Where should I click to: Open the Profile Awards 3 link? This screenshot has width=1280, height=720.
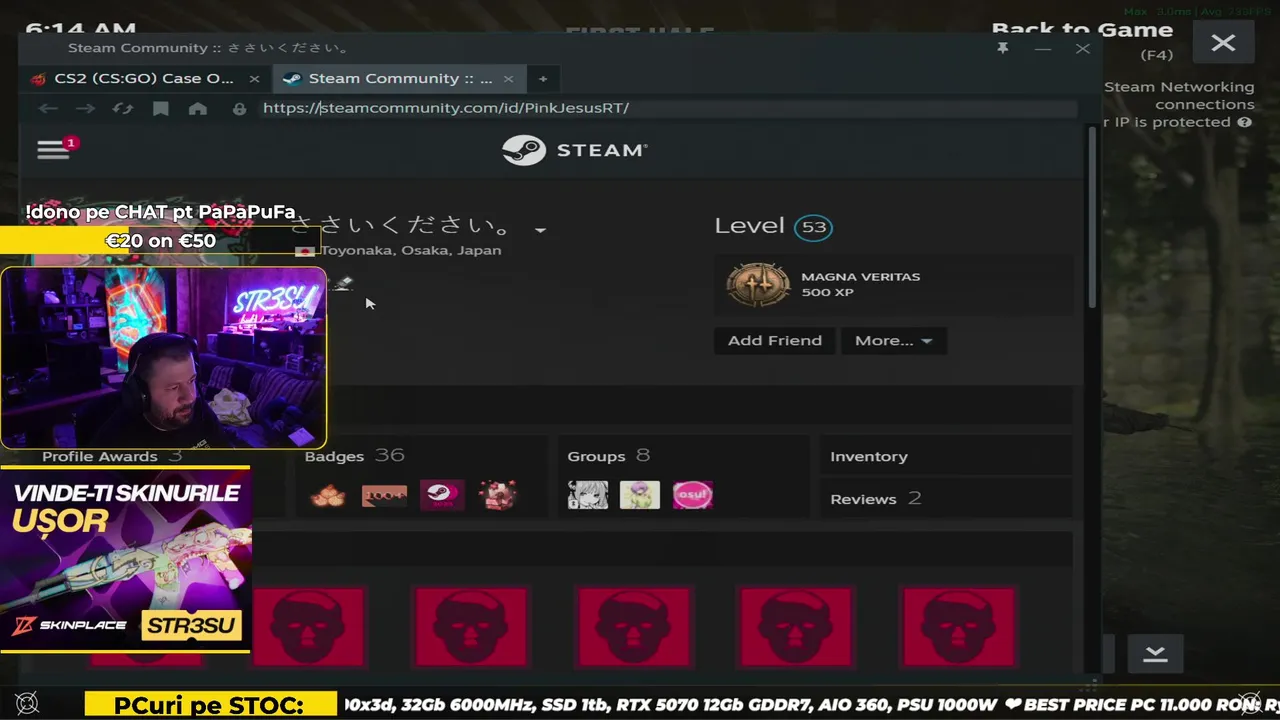pos(112,456)
